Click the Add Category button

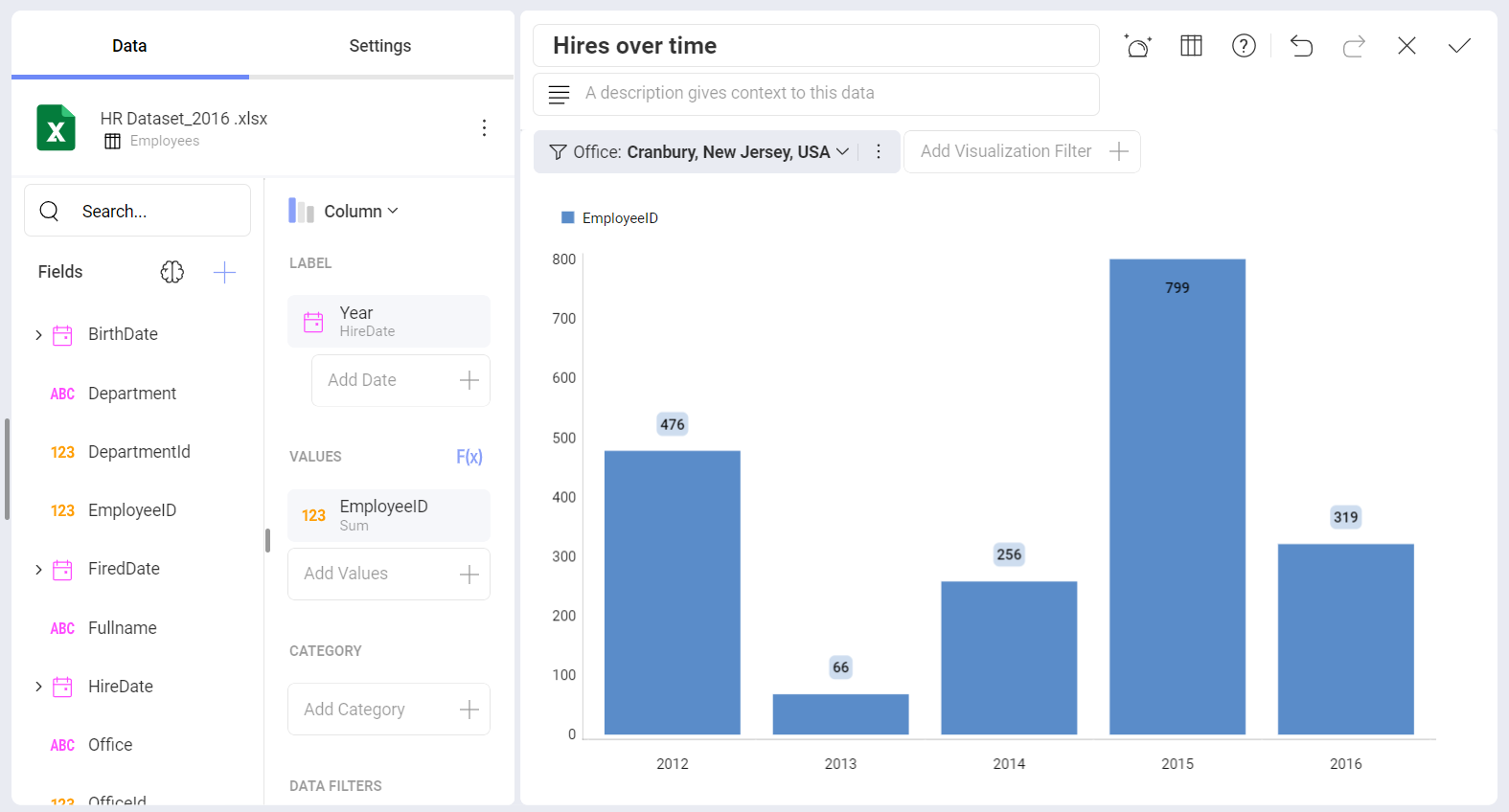click(389, 710)
